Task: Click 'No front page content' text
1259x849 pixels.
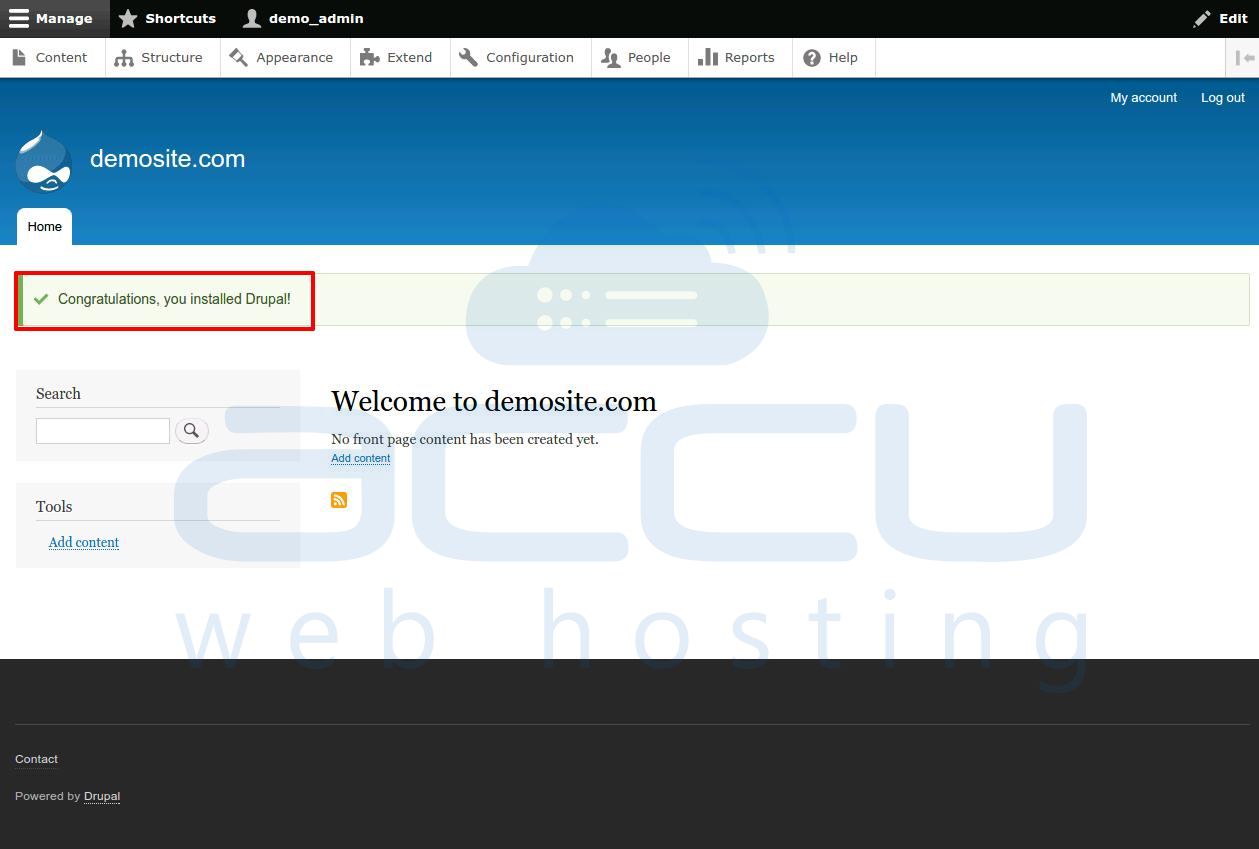Action: [465, 439]
